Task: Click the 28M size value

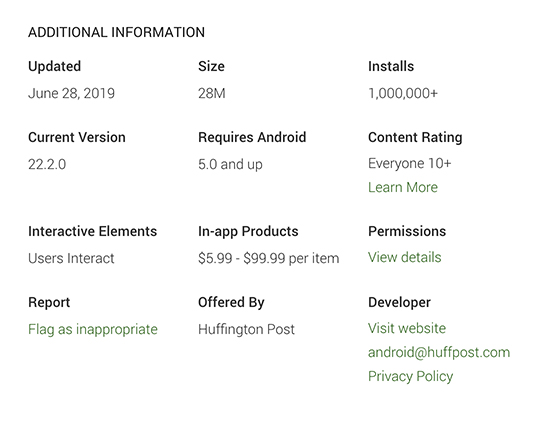Action: [212, 93]
